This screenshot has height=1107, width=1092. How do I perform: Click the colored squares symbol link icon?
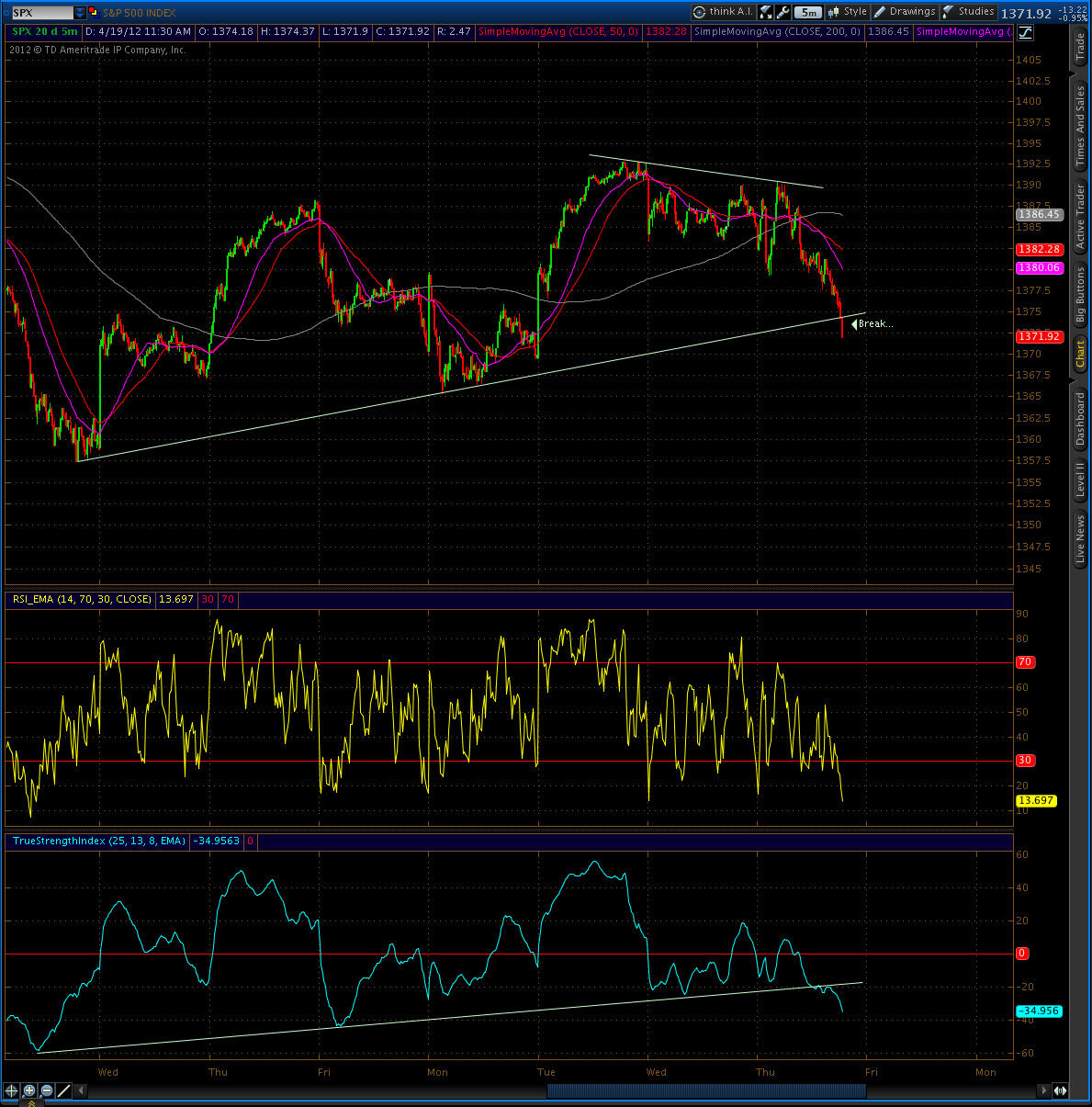point(96,13)
